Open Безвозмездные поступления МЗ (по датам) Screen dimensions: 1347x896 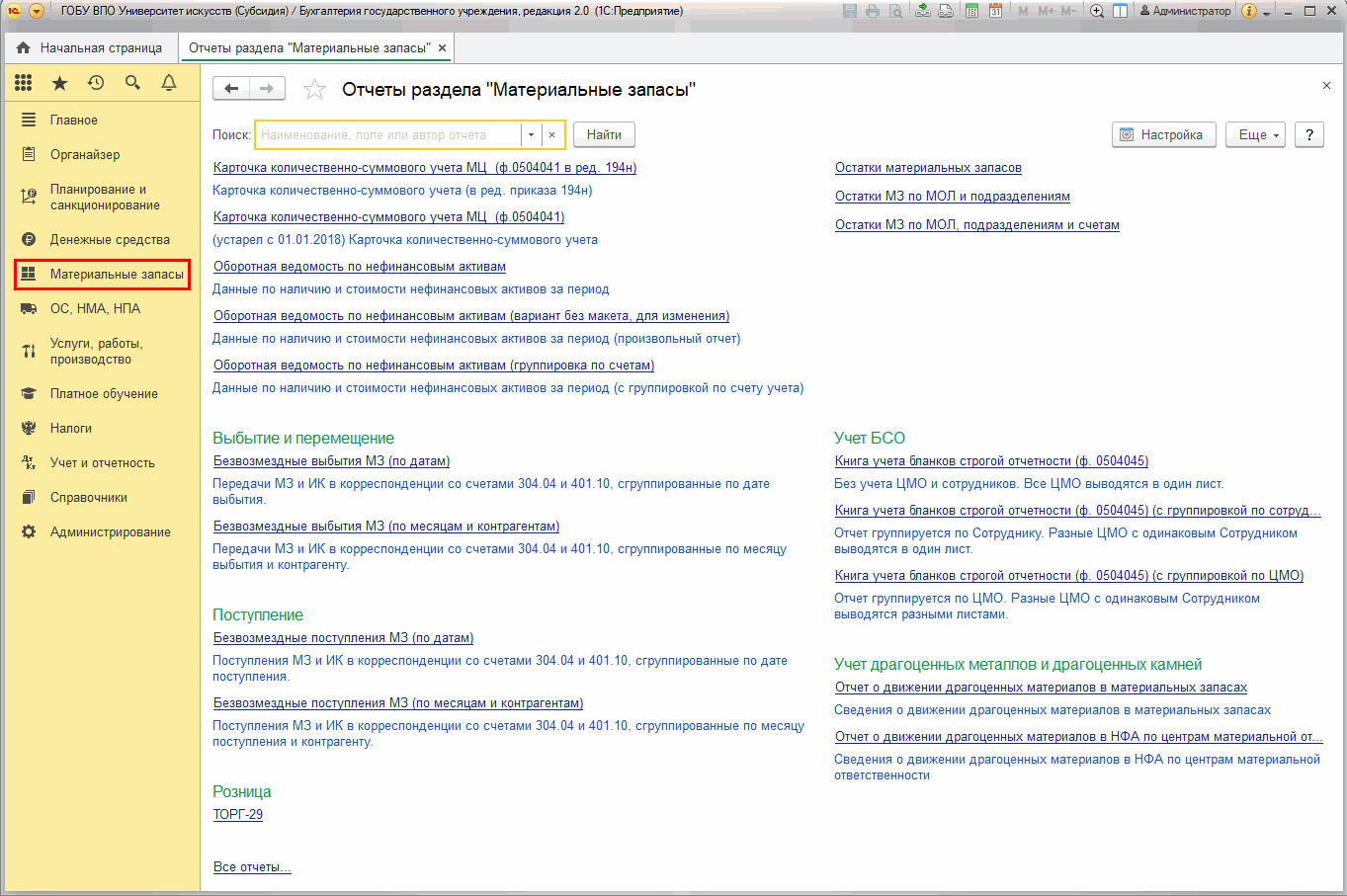click(x=343, y=638)
